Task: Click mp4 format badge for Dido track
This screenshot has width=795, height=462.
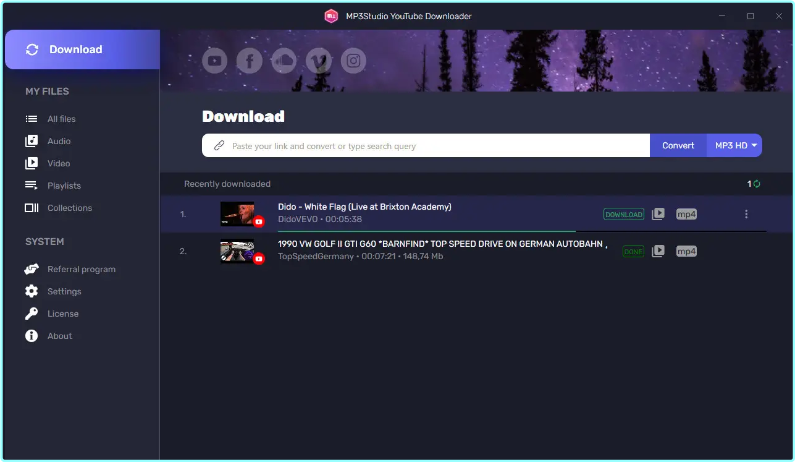Action: coord(686,214)
